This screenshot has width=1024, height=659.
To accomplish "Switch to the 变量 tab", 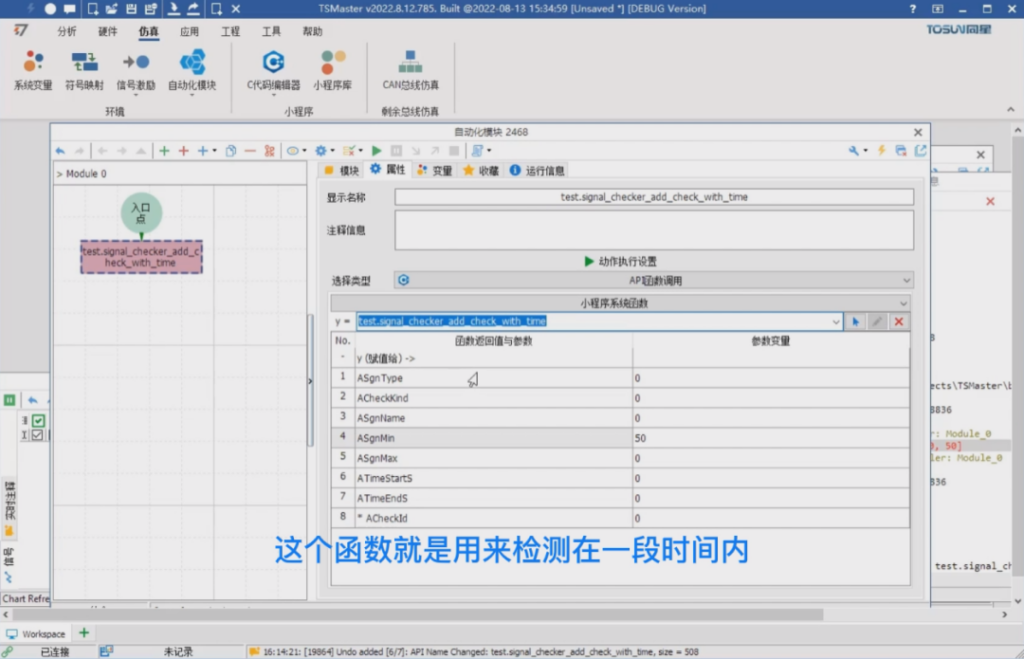I will [435, 170].
